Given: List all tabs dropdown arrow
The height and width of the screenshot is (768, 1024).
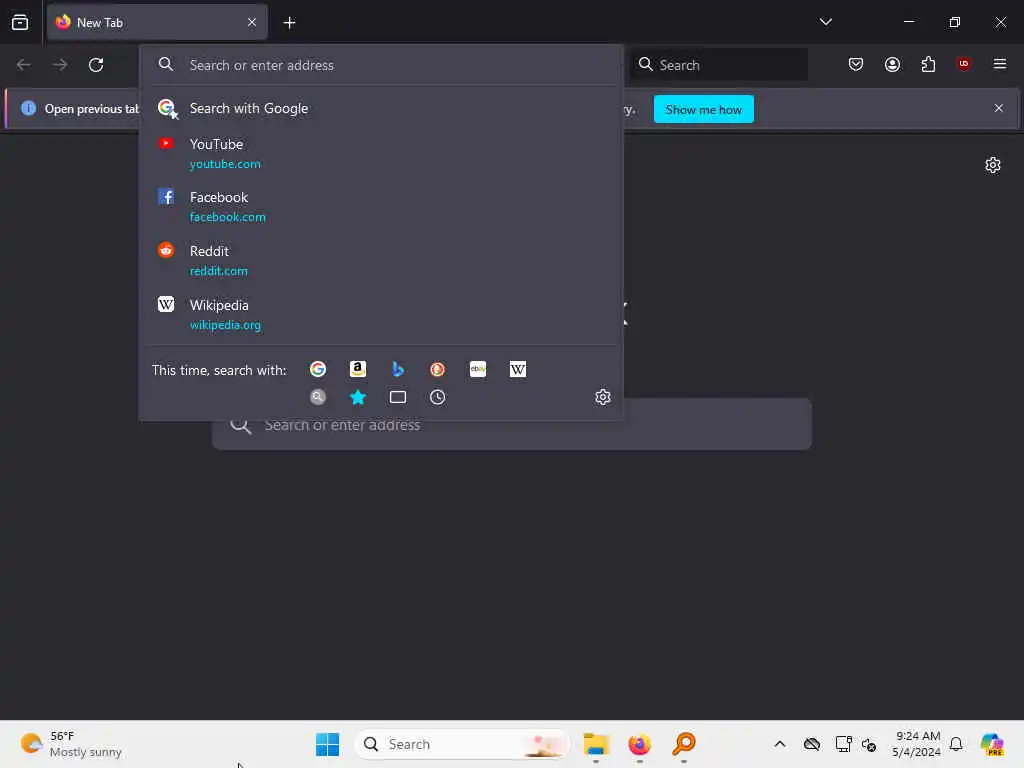Looking at the screenshot, I should pos(825,22).
